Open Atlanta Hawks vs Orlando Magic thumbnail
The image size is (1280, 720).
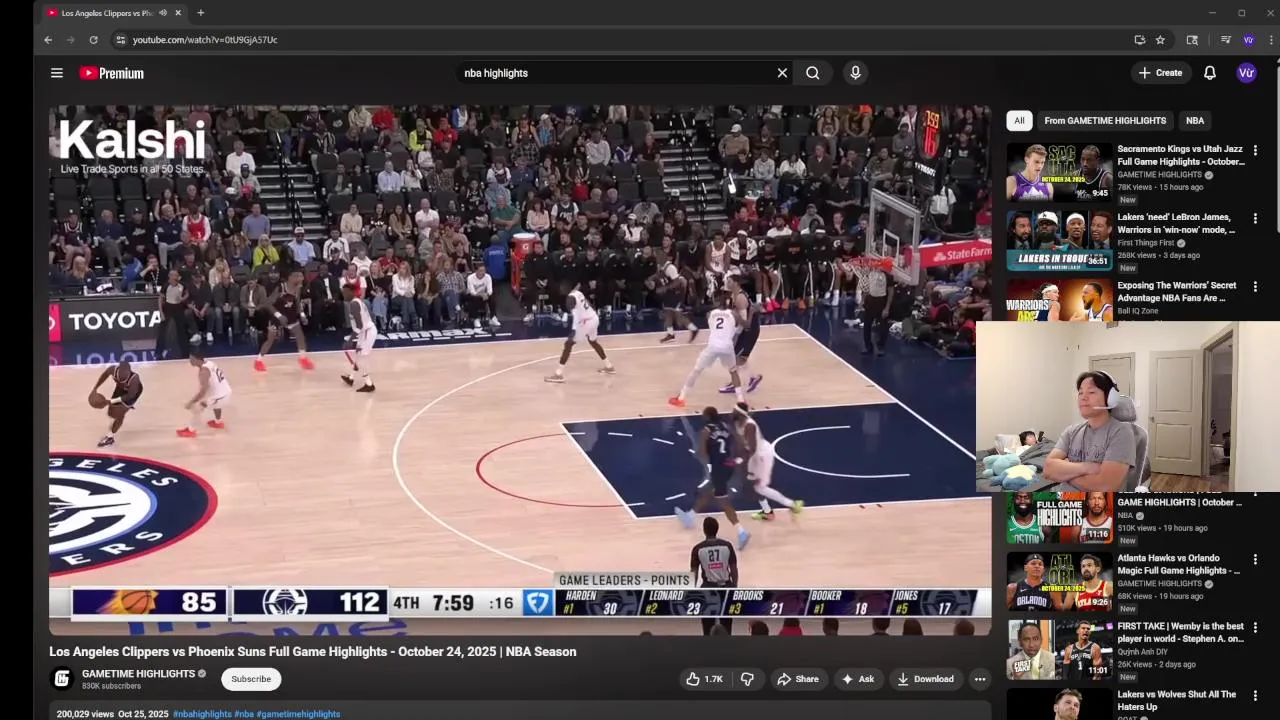[x=1059, y=581]
